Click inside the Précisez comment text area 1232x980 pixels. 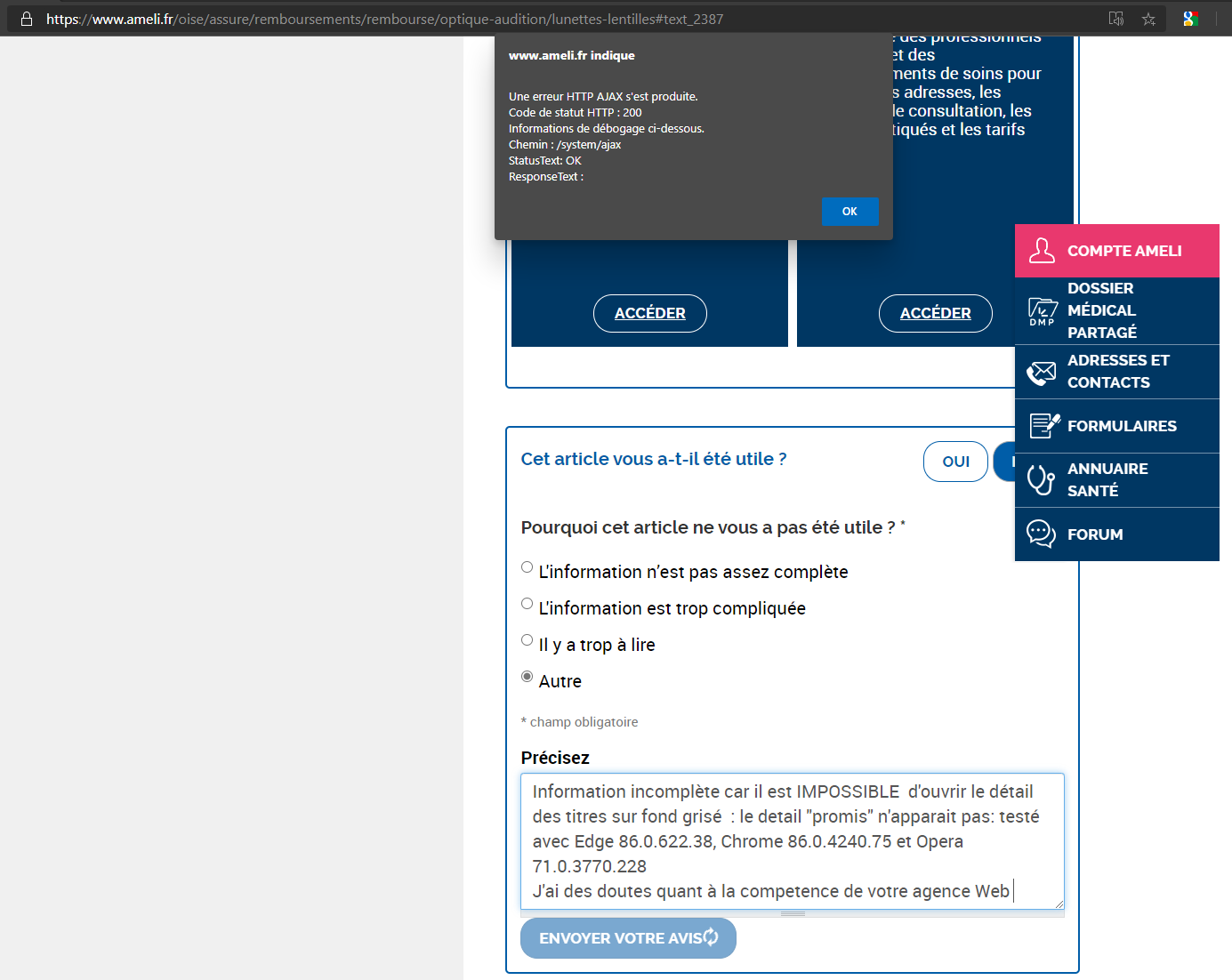coord(792,840)
